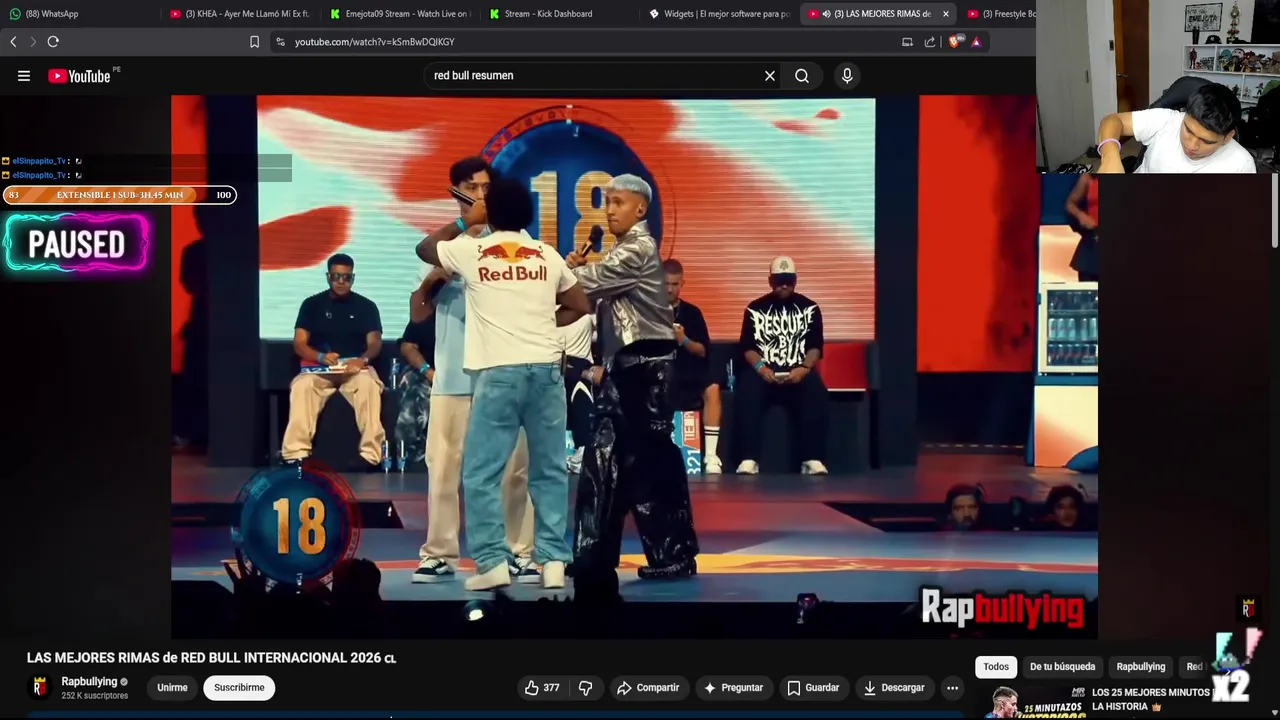The width and height of the screenshot is (1280, 720).
Task: Switch to the Emejota09 Stream Kick tab
Action: [398, 14]
